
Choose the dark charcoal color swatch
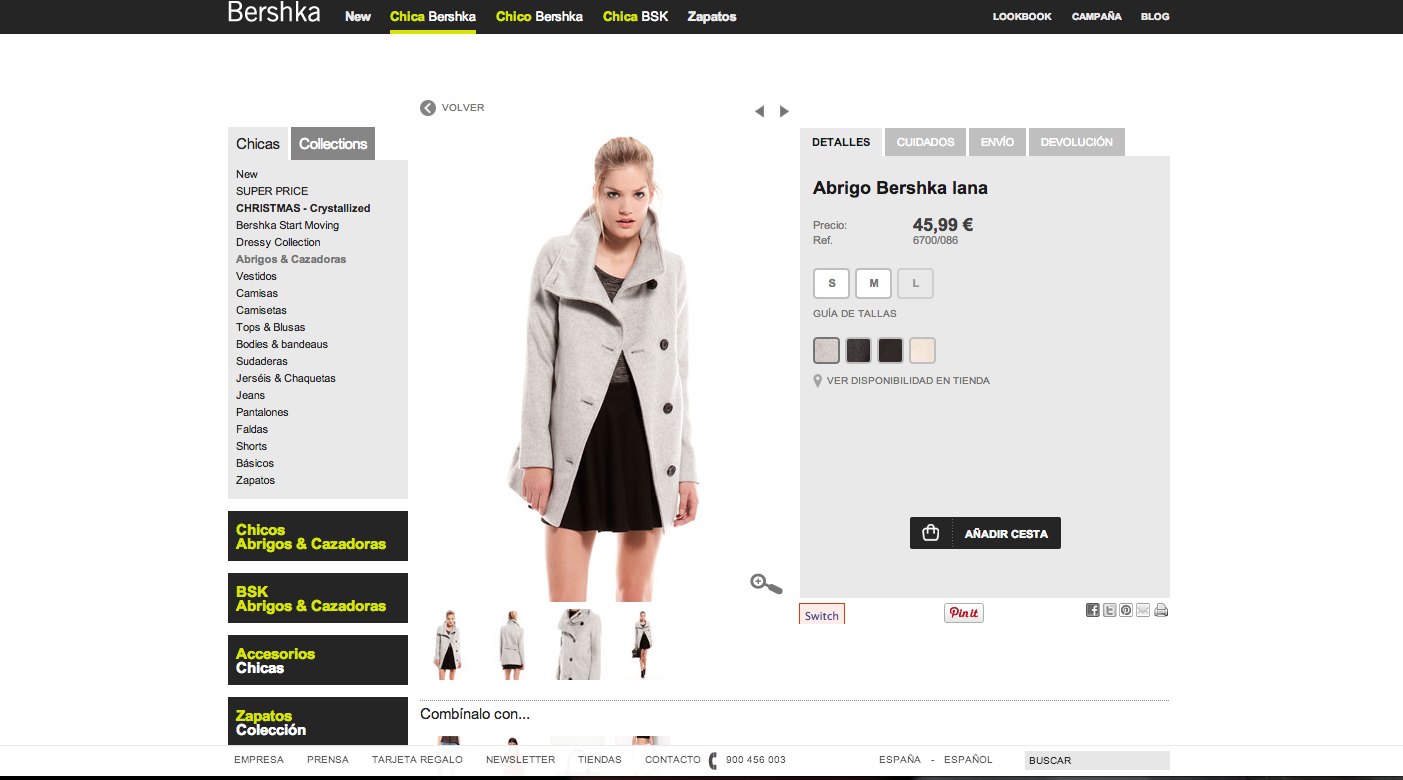click(859, 351)
